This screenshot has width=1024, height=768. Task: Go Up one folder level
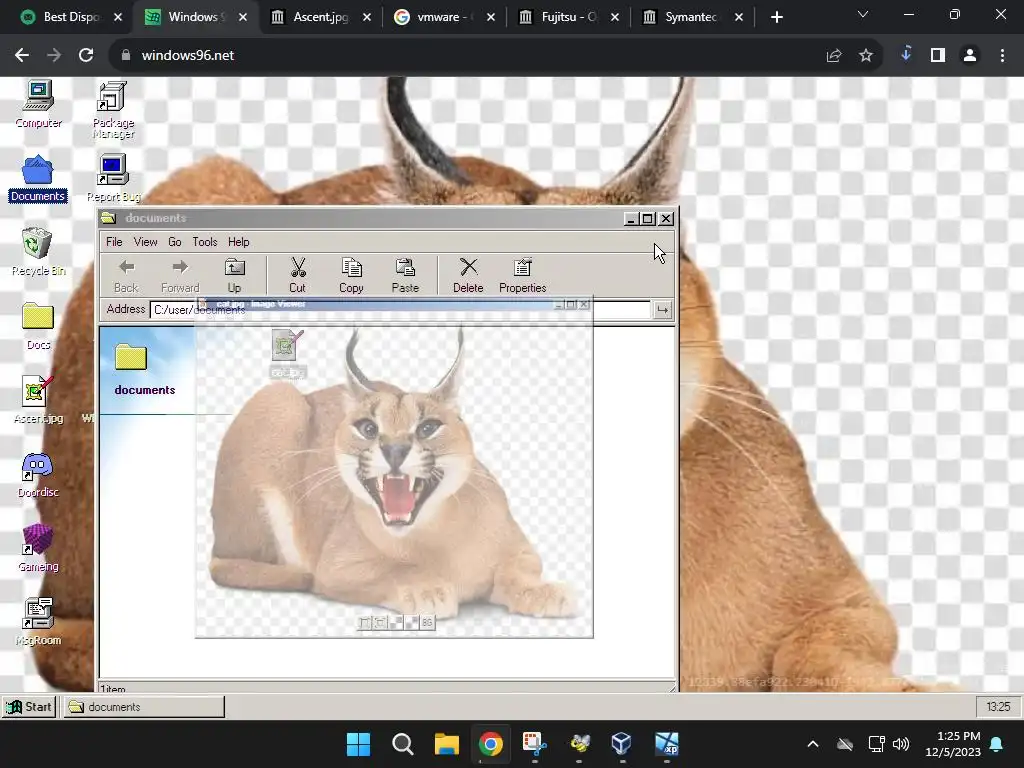234,276
